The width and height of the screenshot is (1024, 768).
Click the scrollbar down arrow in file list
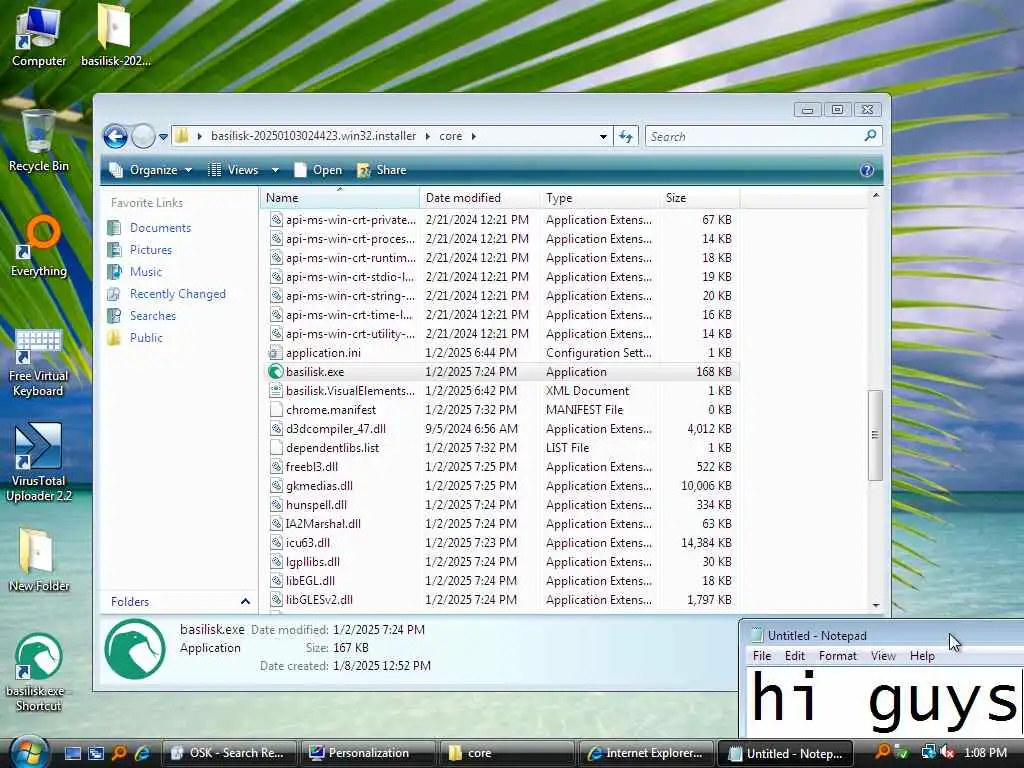[x=875, y=605]
